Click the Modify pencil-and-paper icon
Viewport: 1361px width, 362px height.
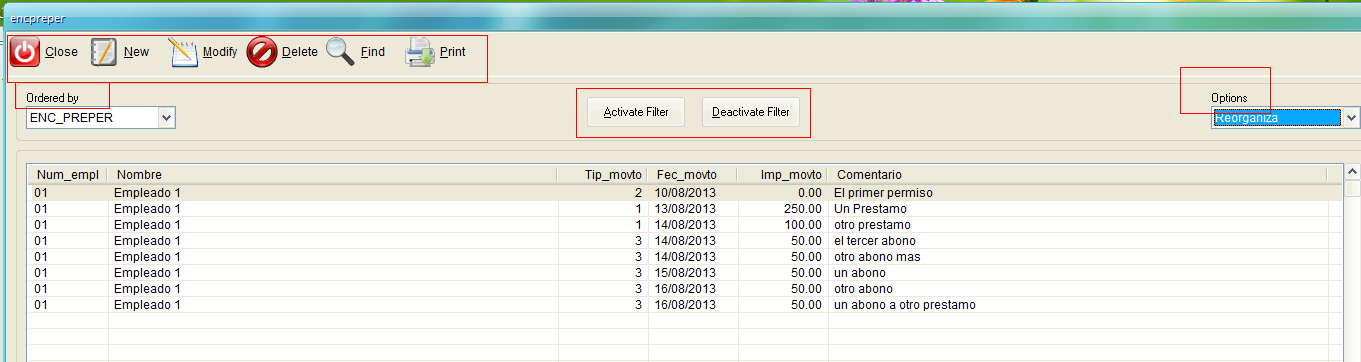[184, 52]
